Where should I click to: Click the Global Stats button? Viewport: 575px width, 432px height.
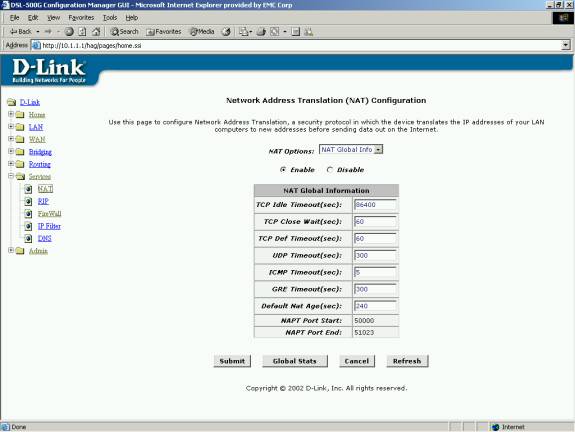[295, 361]
